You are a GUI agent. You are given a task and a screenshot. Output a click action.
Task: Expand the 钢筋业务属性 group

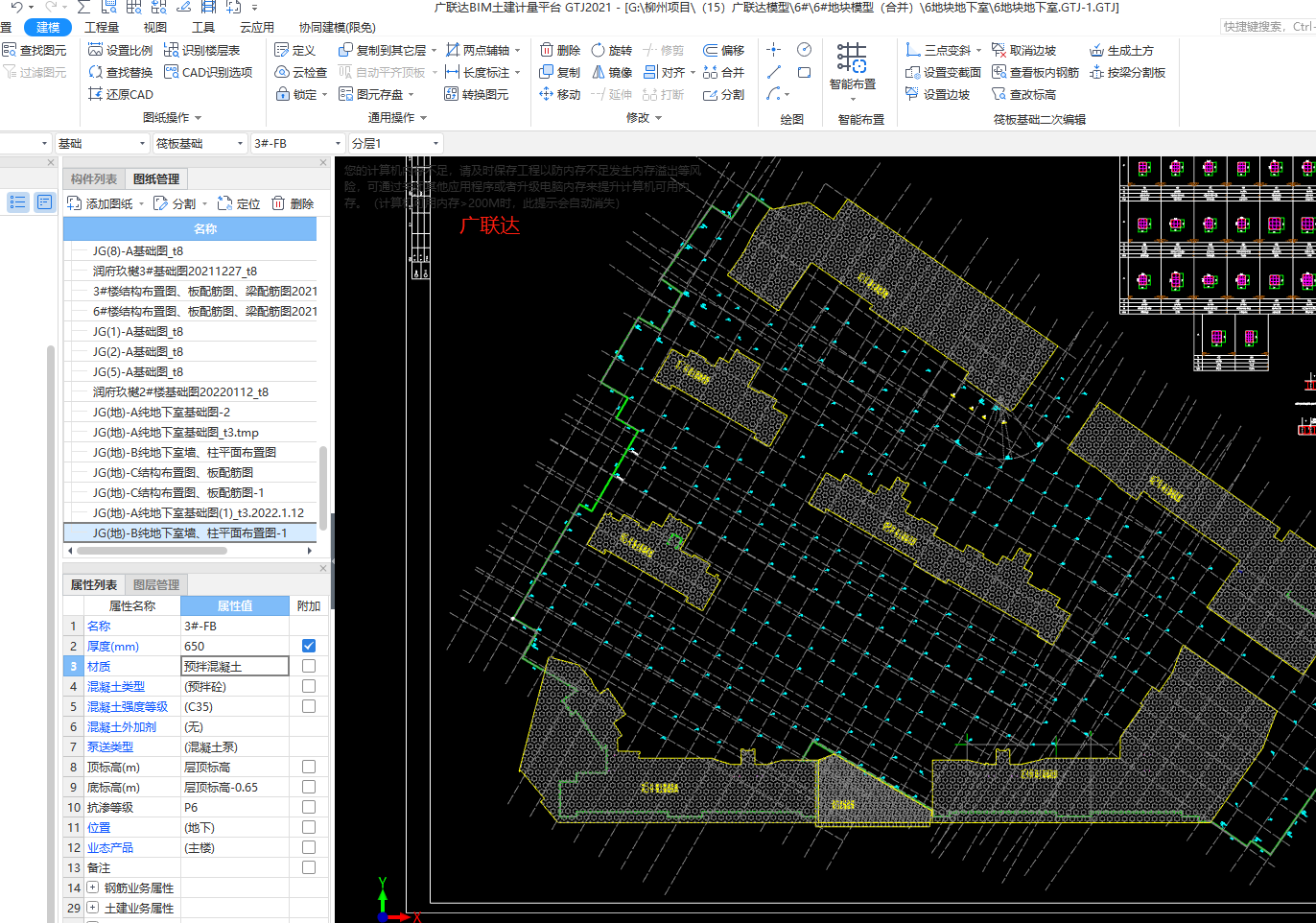point(93,887)
